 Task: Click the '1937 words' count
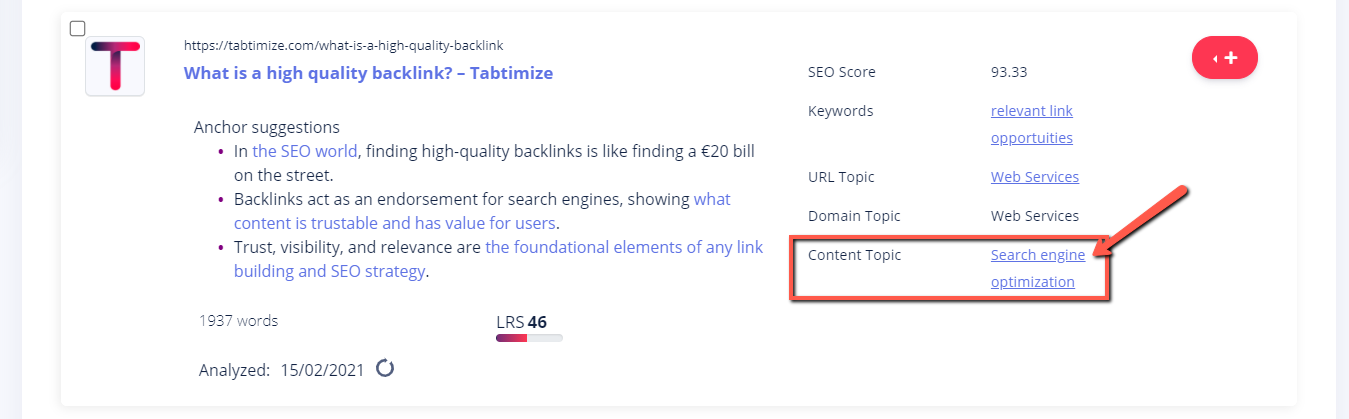point(239,321)
